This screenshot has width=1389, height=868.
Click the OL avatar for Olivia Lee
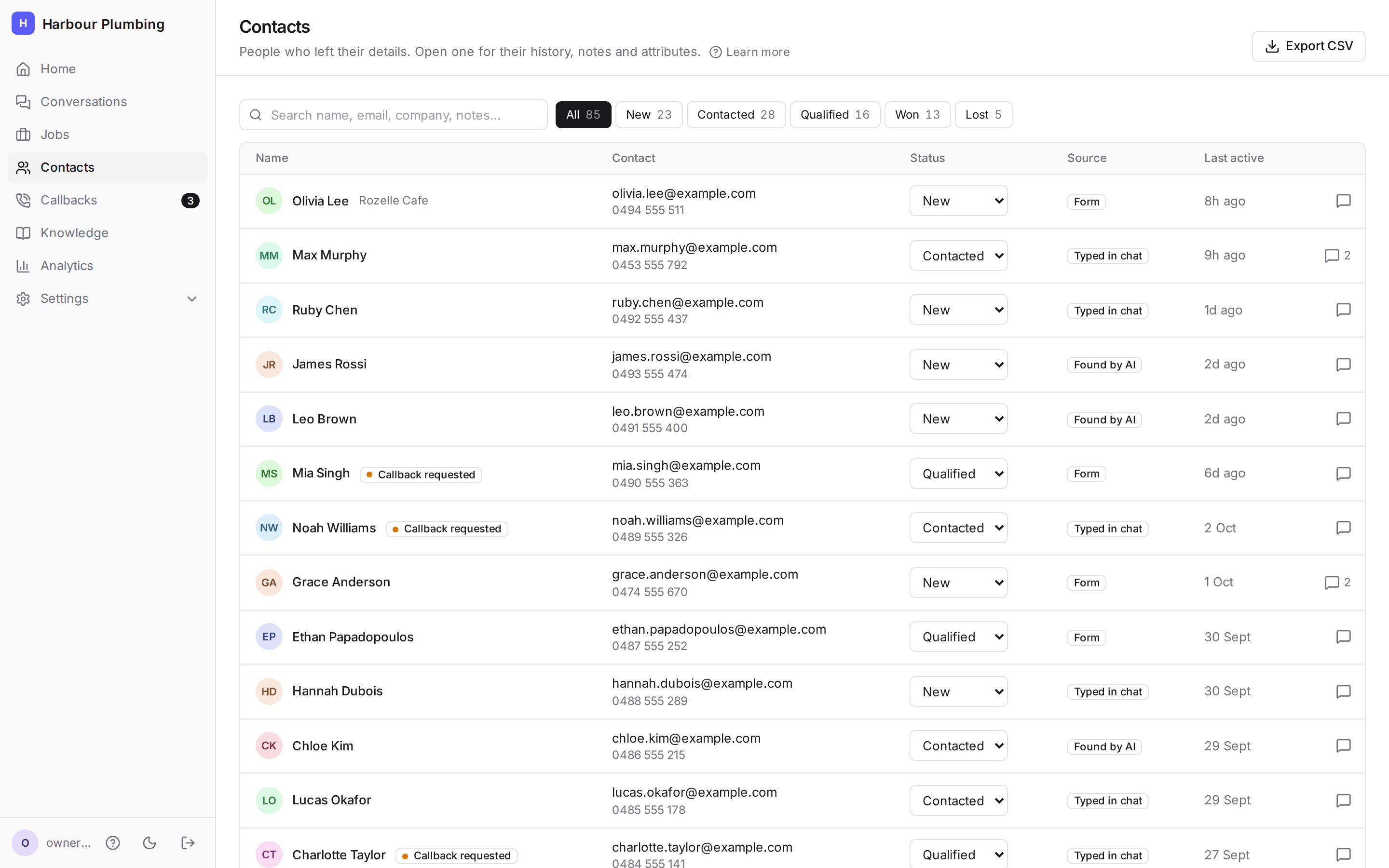[269, 201]
